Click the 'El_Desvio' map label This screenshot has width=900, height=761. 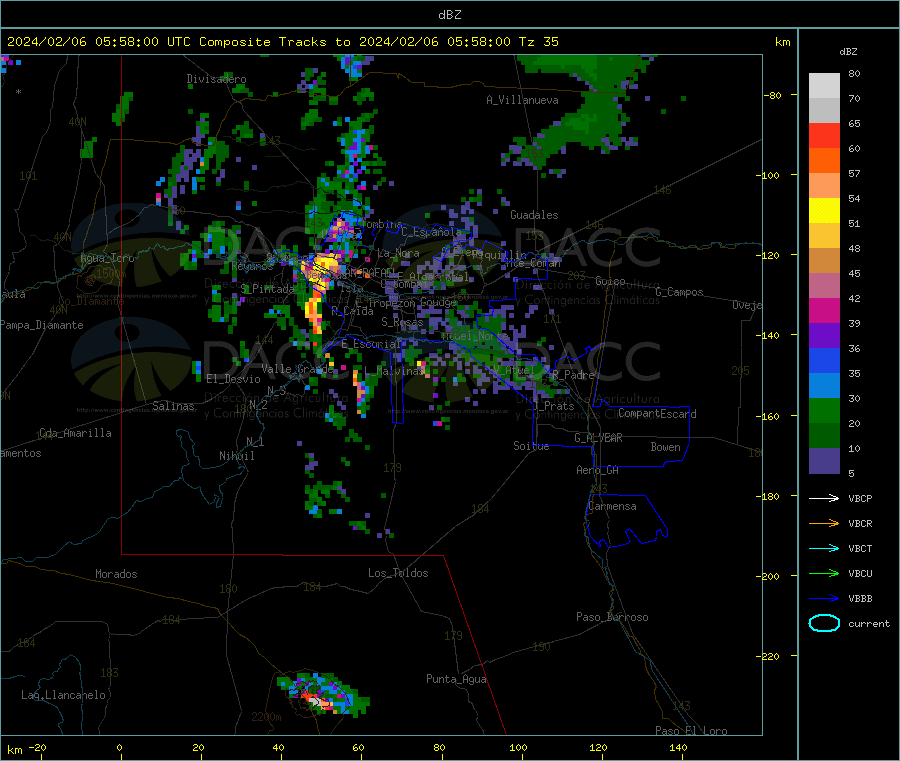click(233, 379)
